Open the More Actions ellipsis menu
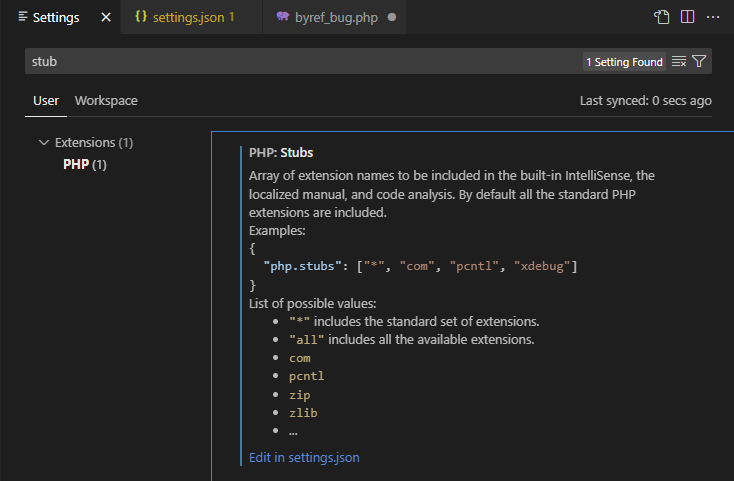The image size is (734, 481). 713,17
